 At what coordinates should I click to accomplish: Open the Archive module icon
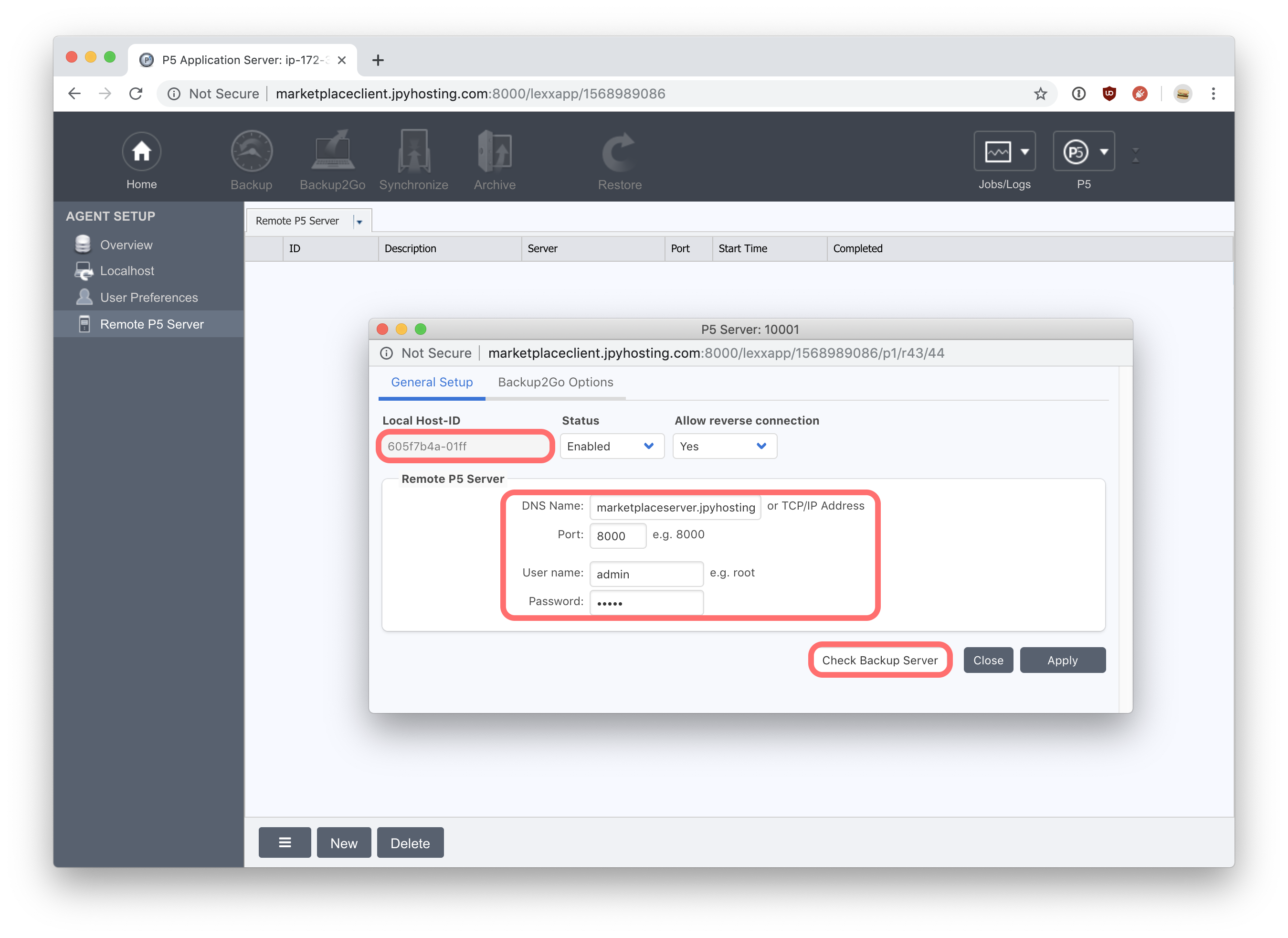pyautogui.click(x=495, y=151)
